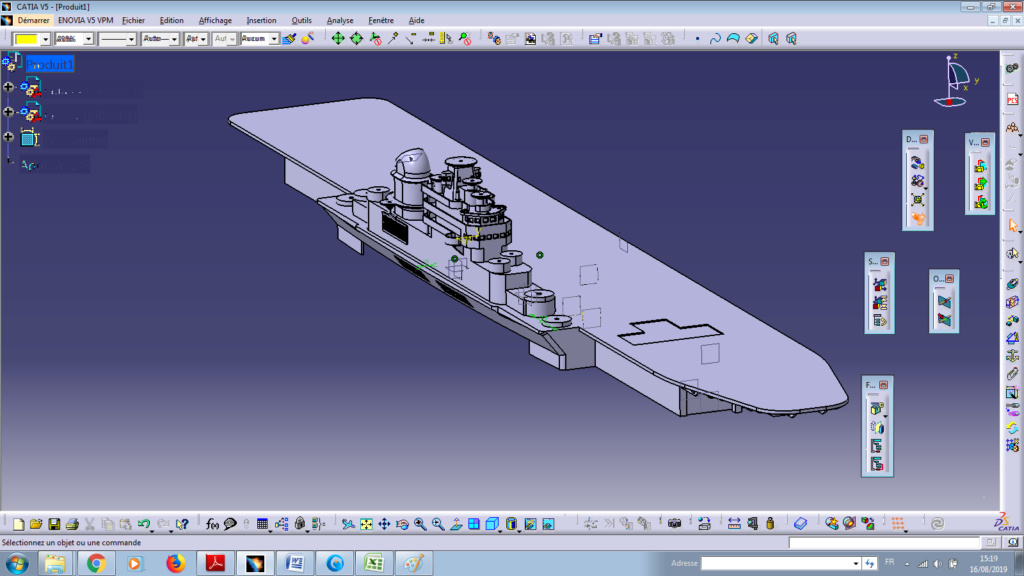Viewport: 1024px width, 576px height.
Task: Open the Démarrer menu
Action: pos(33,20)
